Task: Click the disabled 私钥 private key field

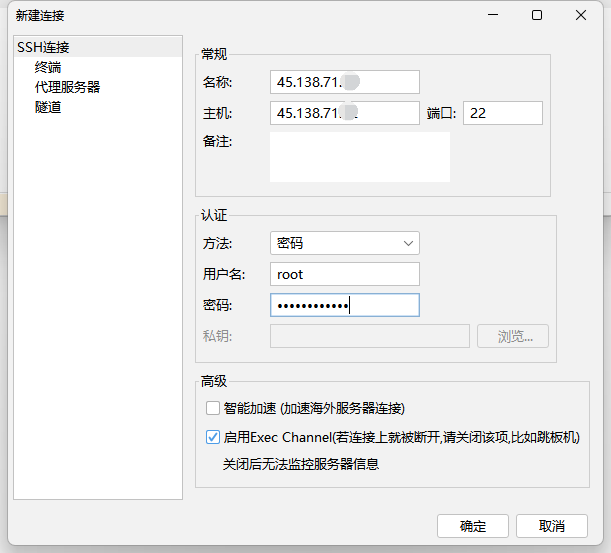Action: click(x=369, y=336)
